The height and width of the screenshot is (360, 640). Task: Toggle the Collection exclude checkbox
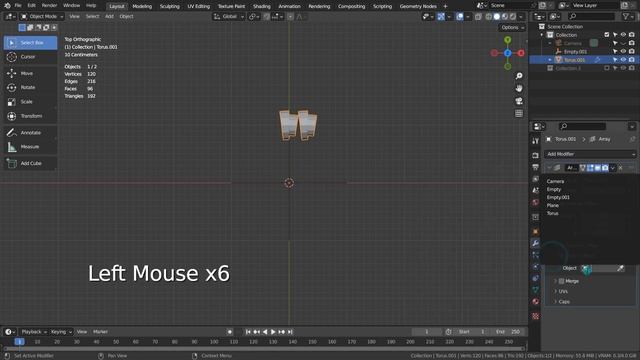(x=607, y=35)
